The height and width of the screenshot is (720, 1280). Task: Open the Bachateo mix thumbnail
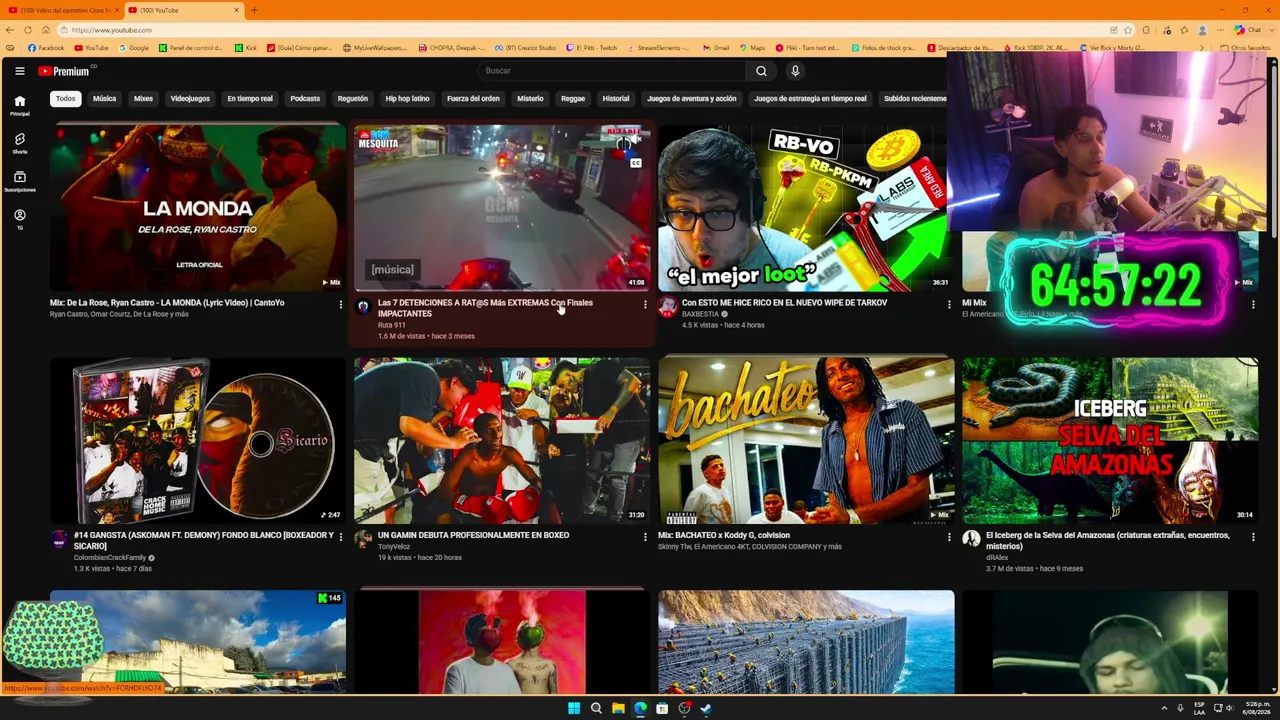(x=806, y=440)
